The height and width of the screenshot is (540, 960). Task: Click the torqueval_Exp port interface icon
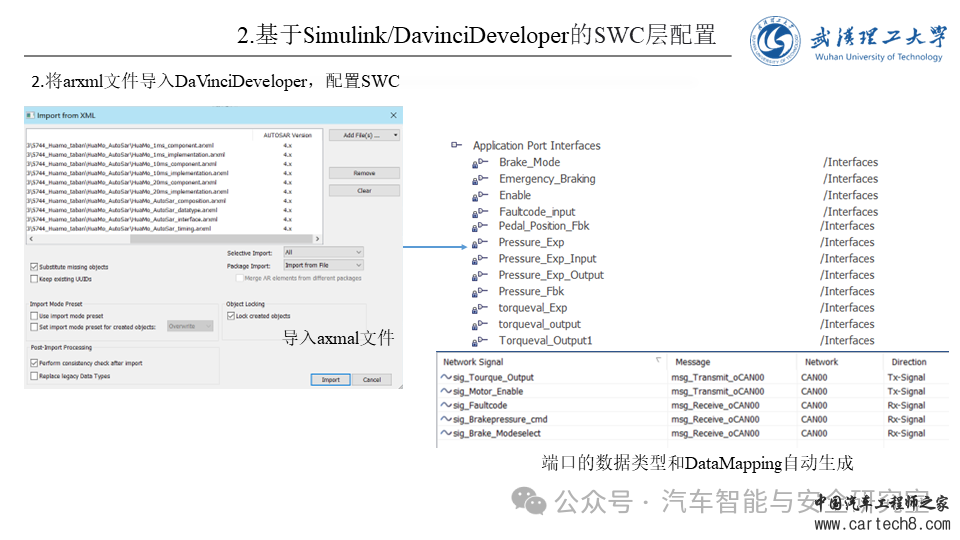(x=480, y=309)
